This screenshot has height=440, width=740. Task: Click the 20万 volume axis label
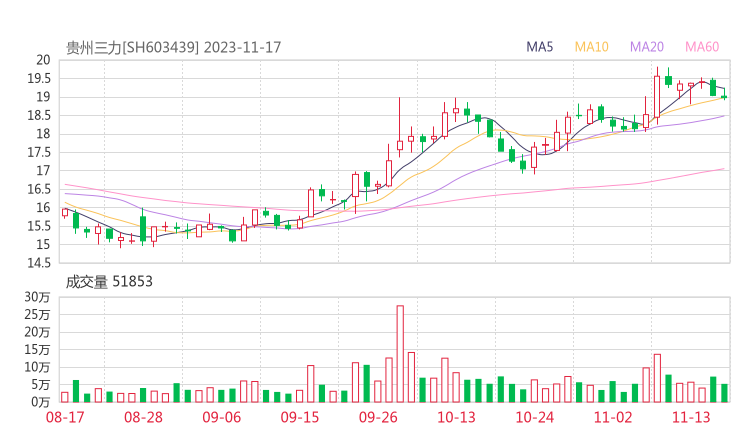37,332
